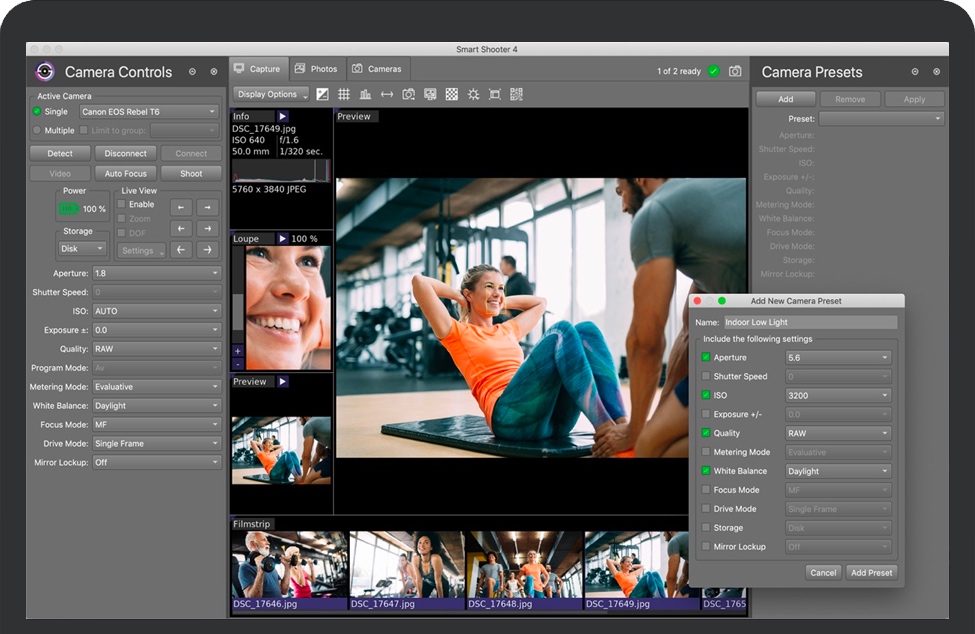Image resolution: width=975 pixels, height=634 pixels.
Task: Enable the Shutter Speed checkbox in preset dialog
Action: 706,377
